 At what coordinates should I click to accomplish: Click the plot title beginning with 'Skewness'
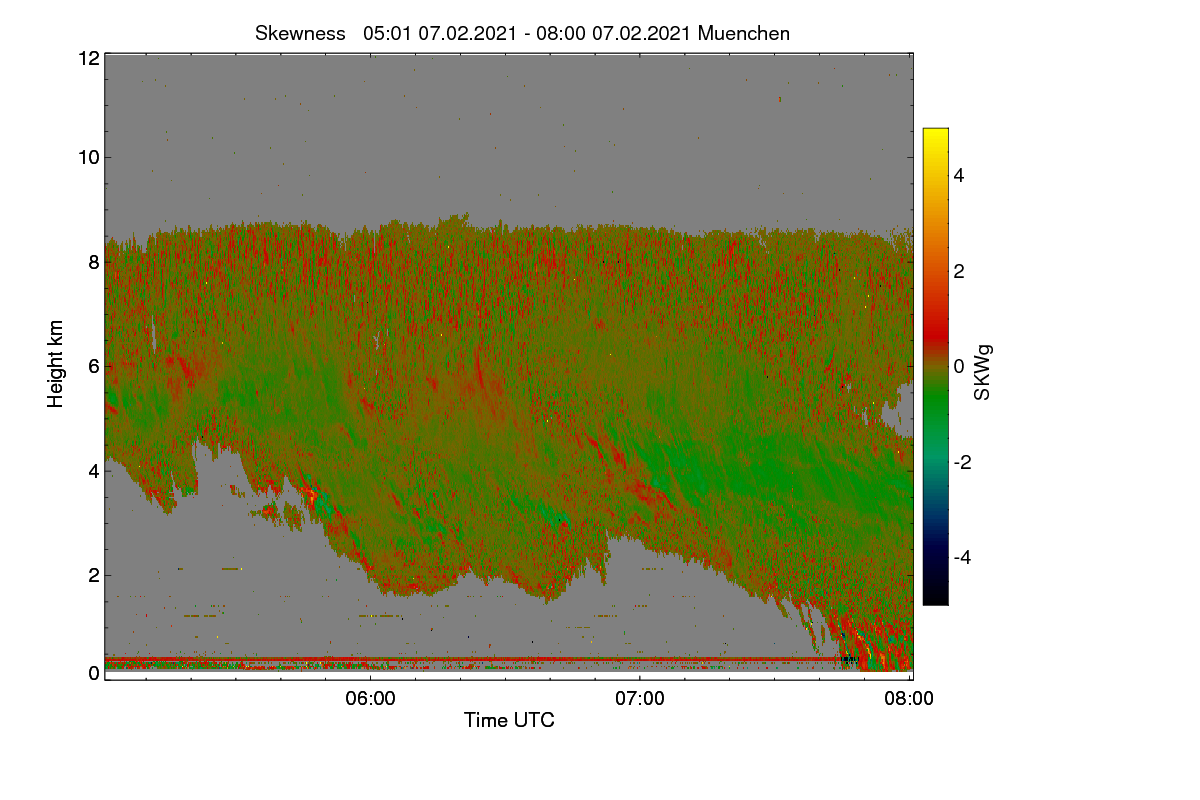point(522,33)
